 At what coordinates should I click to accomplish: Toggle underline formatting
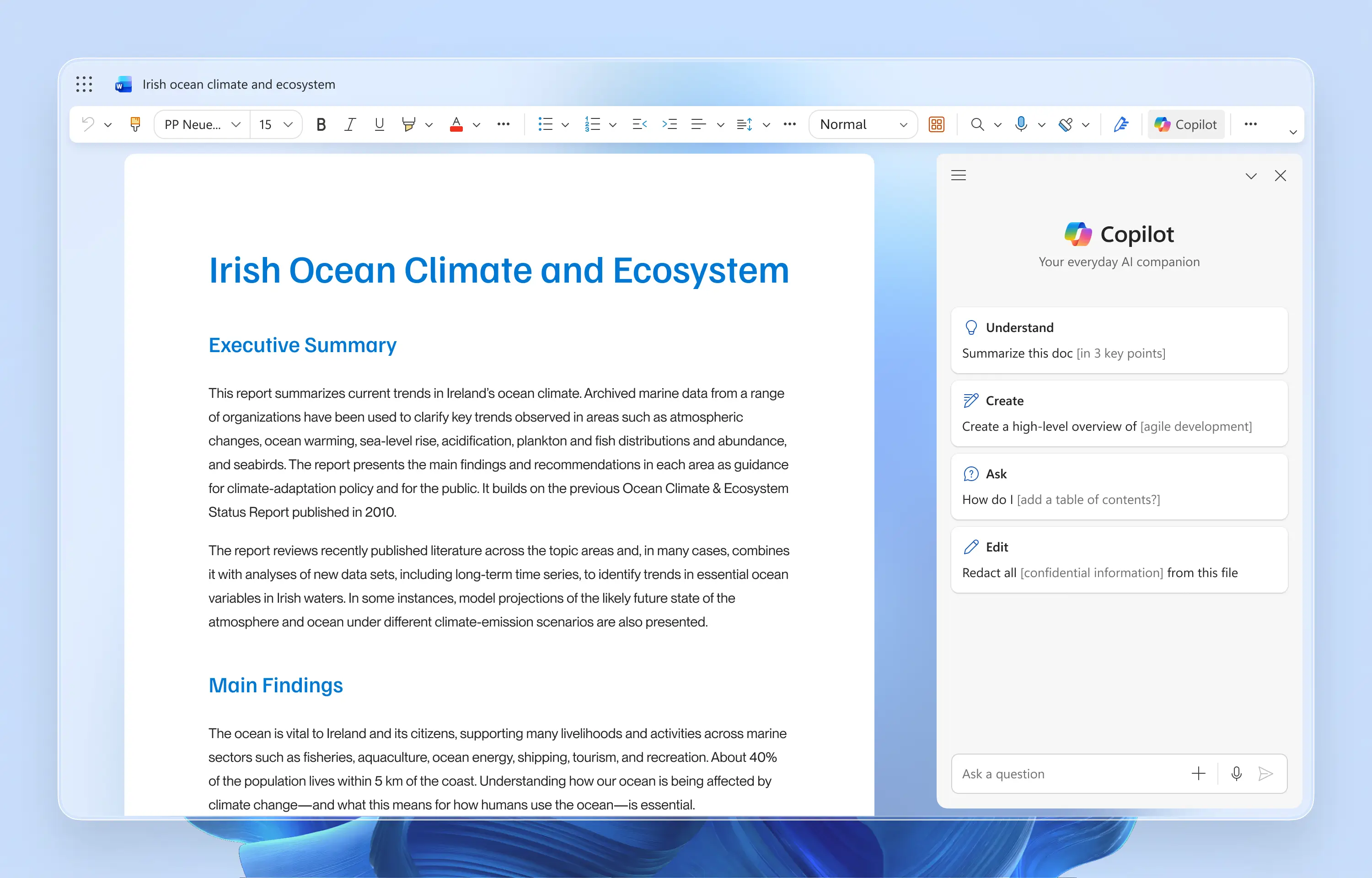[x=379, y=124]
